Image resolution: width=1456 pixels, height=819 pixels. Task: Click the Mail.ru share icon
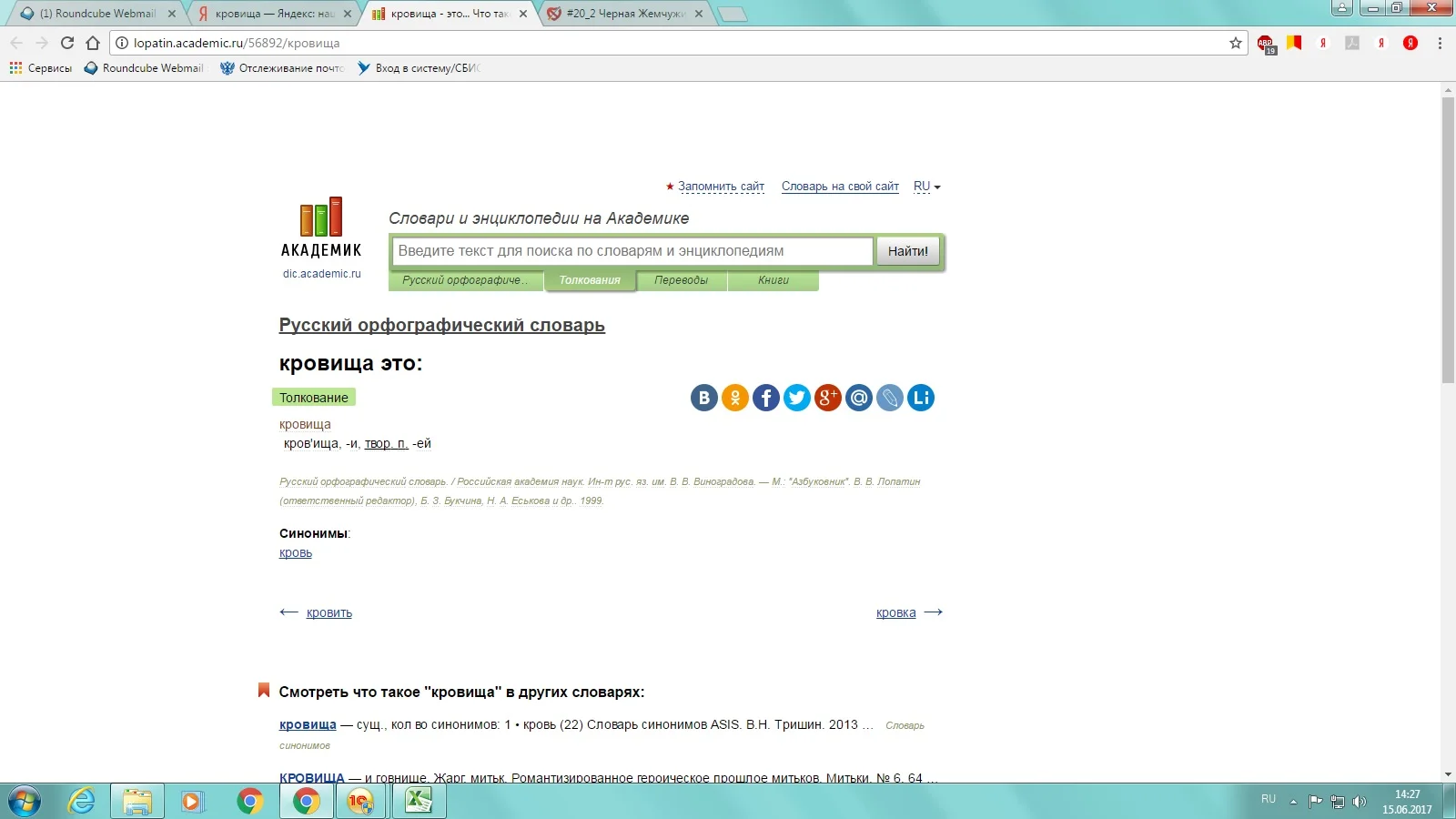coord(859,398)
